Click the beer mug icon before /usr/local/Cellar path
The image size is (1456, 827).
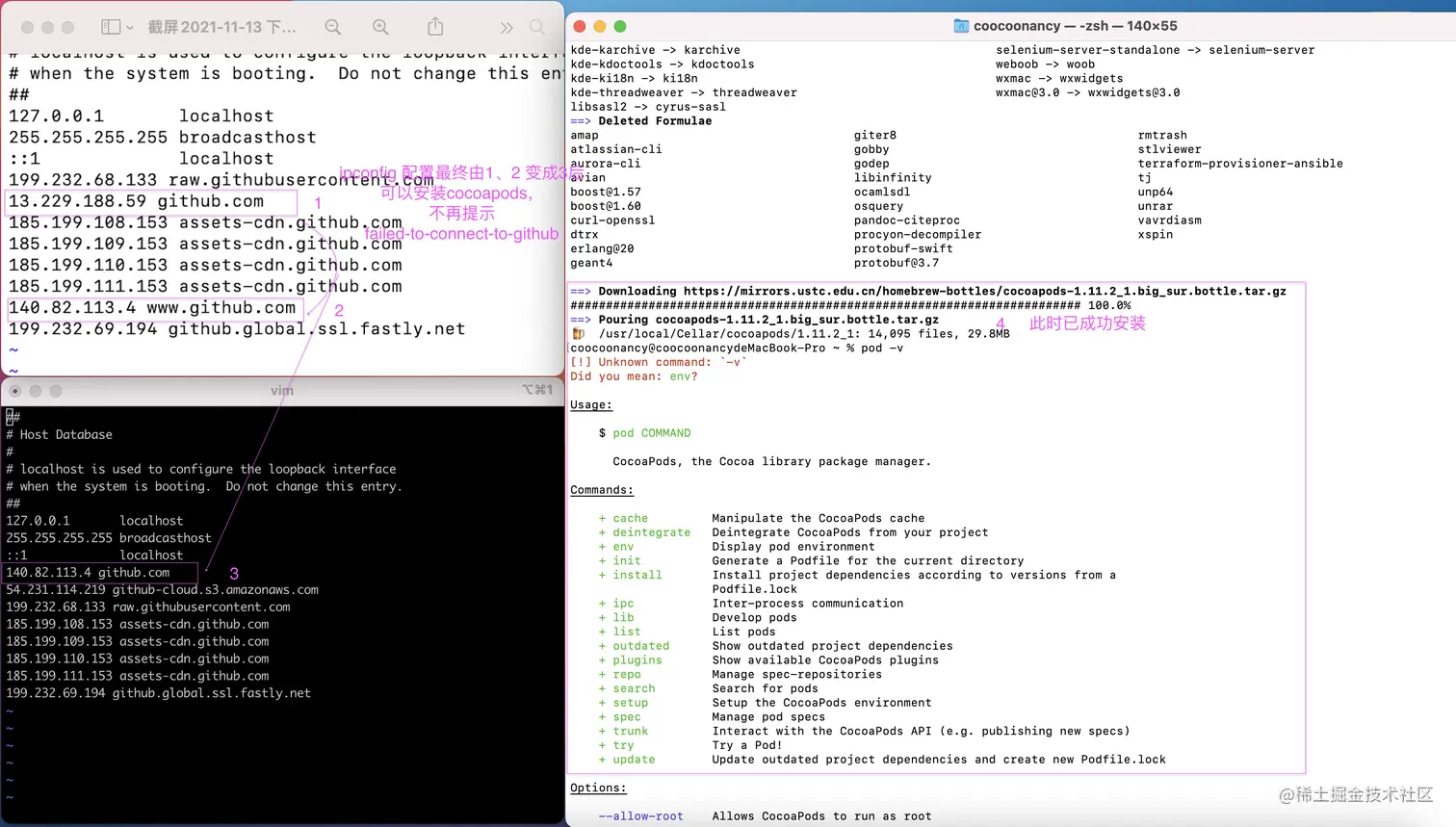(x=578, y=334)
